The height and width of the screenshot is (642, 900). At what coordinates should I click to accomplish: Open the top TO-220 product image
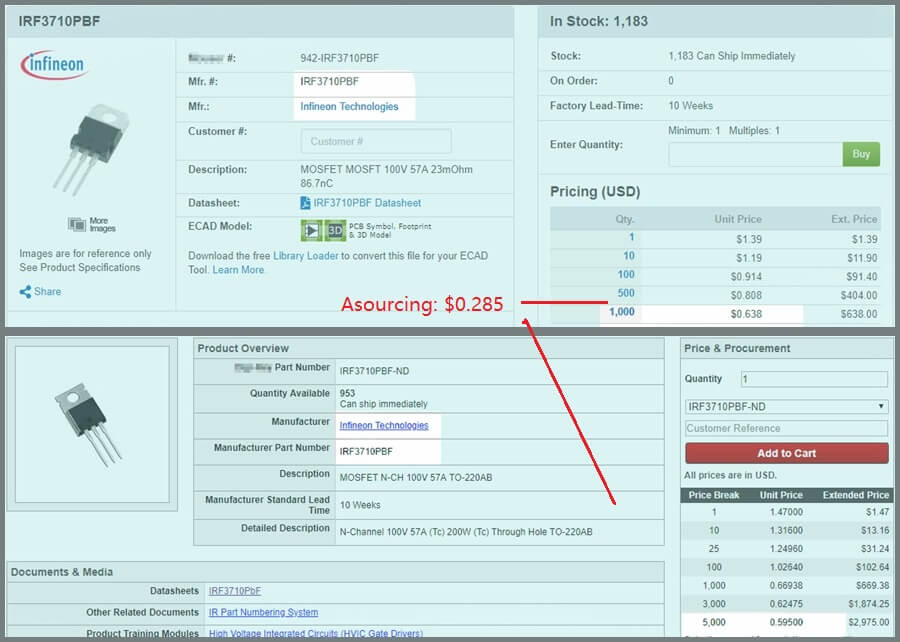(92, 148)
